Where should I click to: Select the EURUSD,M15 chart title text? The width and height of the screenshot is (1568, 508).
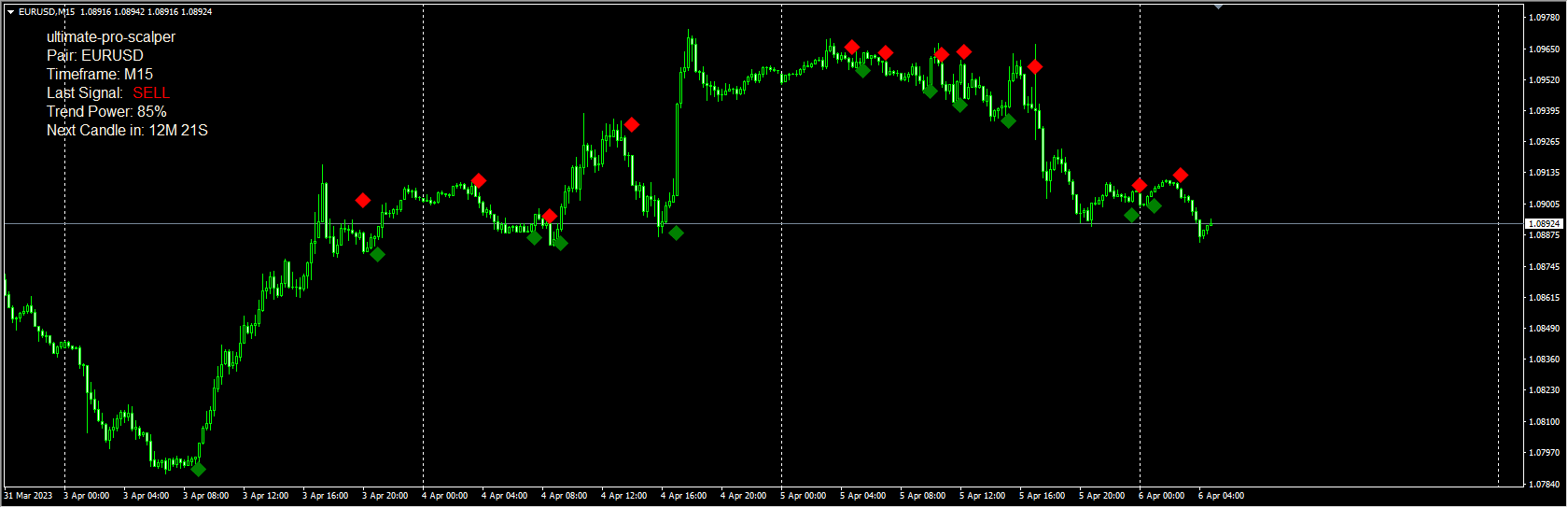tap(47, 12)
